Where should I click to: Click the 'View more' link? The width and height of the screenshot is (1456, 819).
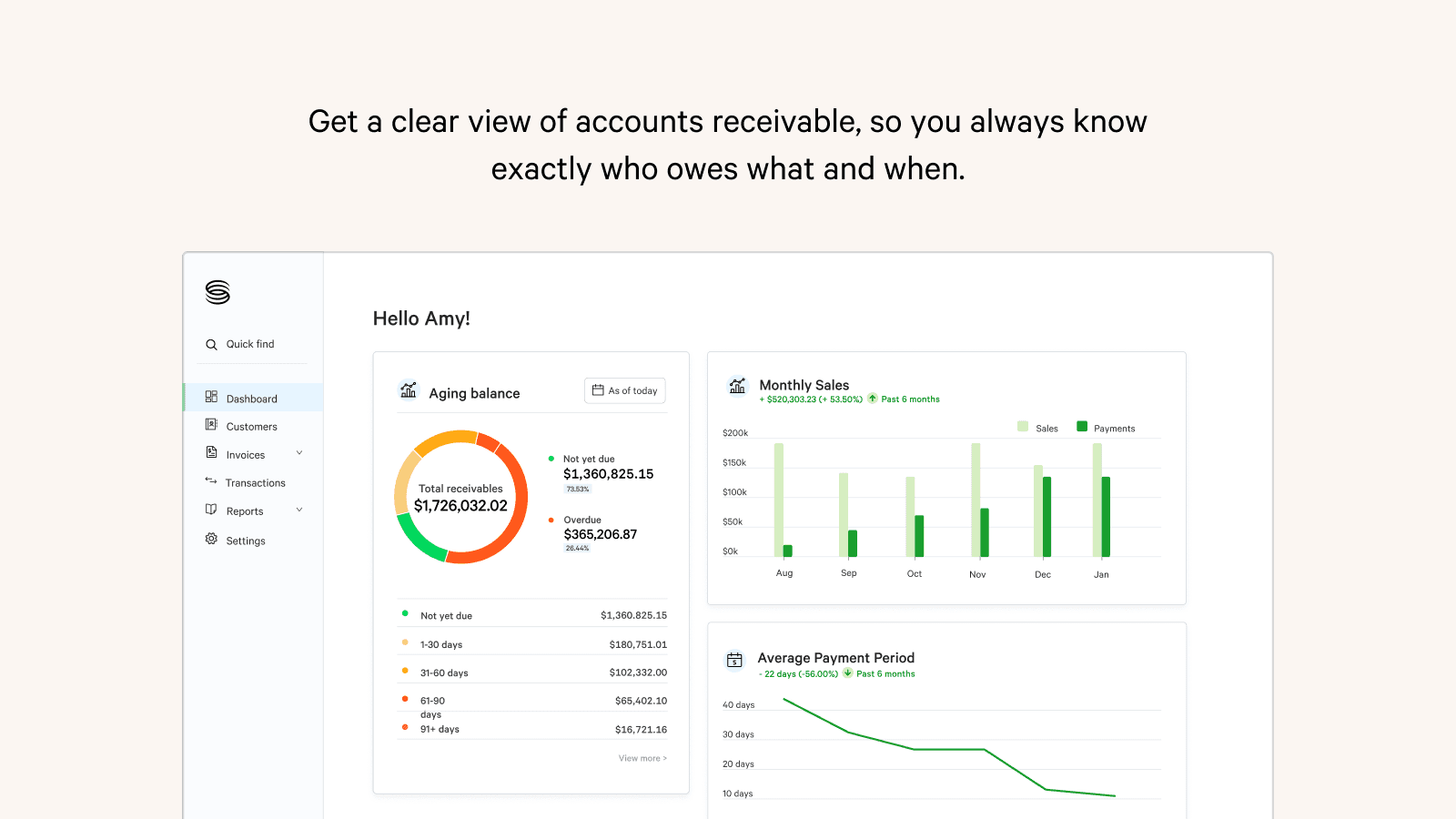point(642,758)
